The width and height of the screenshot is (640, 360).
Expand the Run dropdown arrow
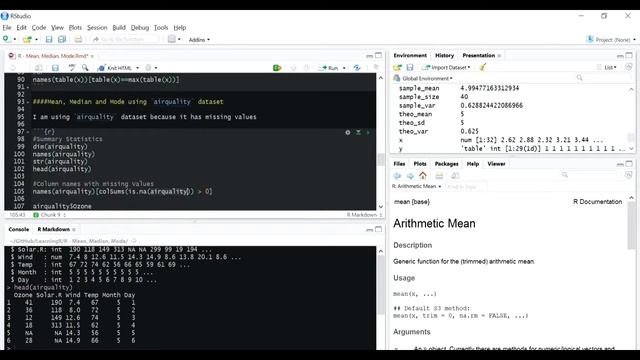tap(344, 68)
